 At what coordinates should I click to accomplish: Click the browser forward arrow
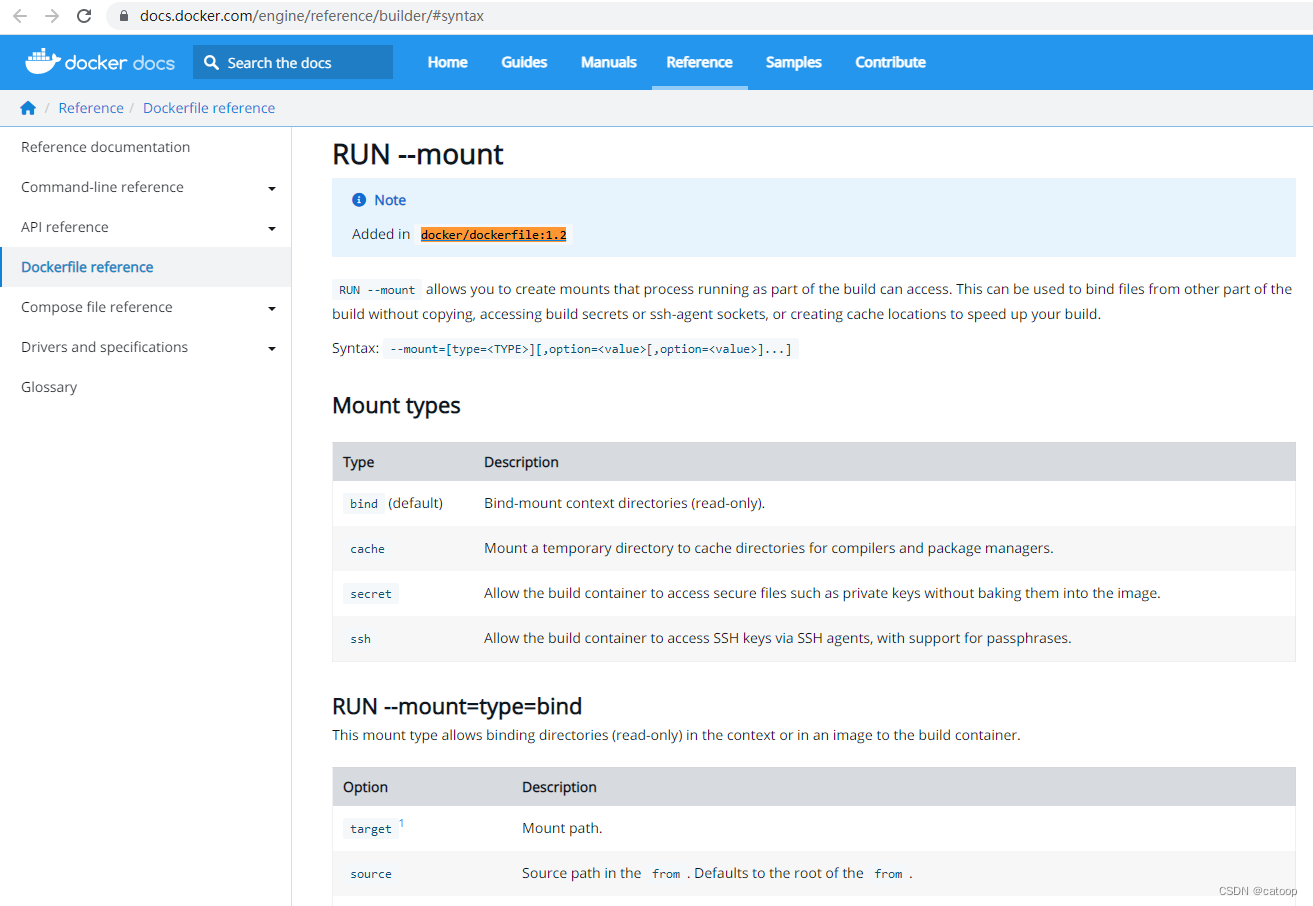click(x=52, y=16)
